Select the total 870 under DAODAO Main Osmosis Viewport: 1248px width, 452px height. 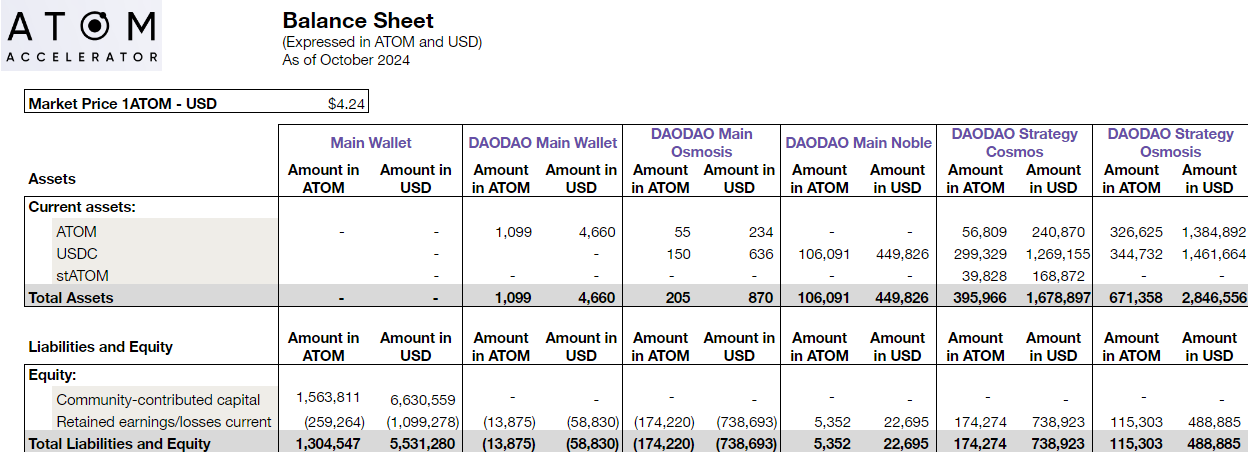[x=761, y=297]
